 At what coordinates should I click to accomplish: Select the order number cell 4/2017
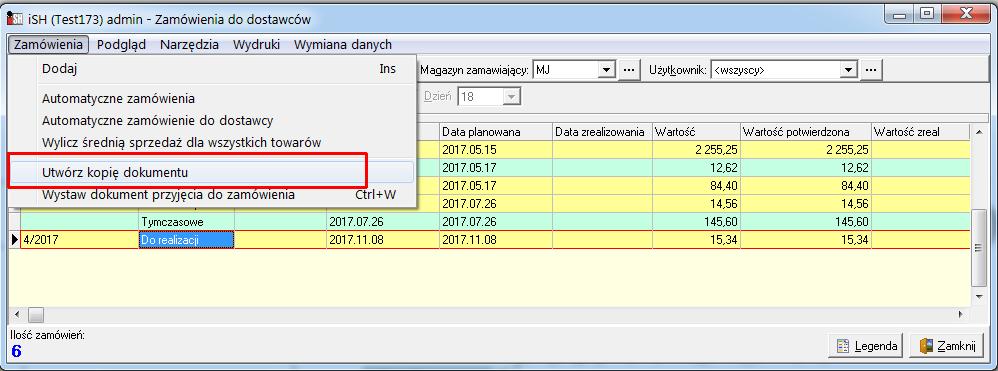(x=80, y=240)
